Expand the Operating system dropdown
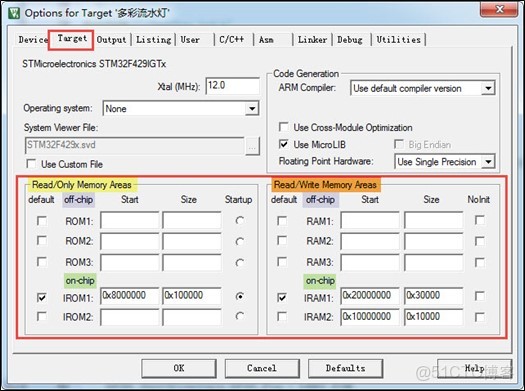525x391 pixels. 252,108
